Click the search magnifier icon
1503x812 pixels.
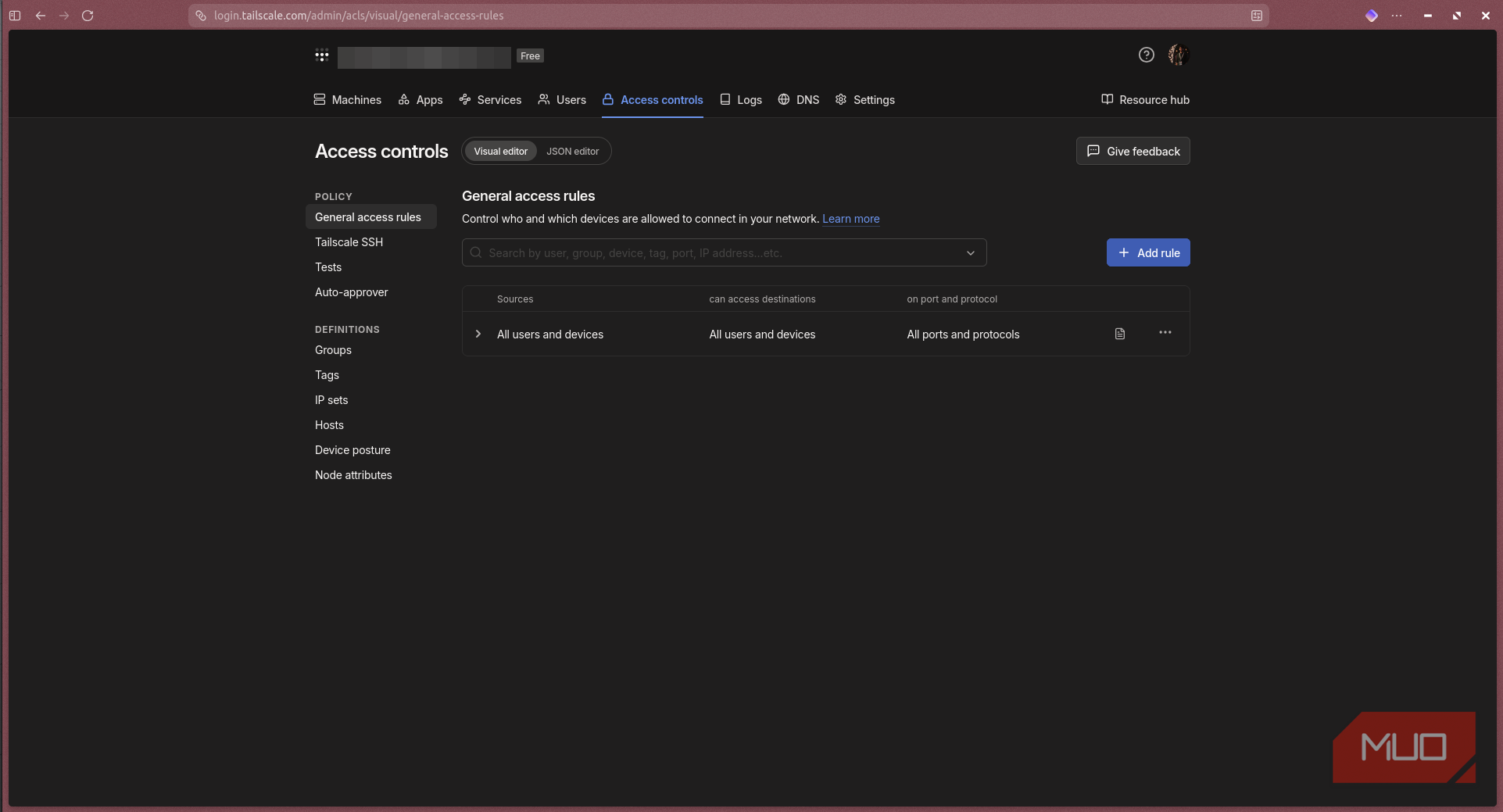click(x=475, y=252)
